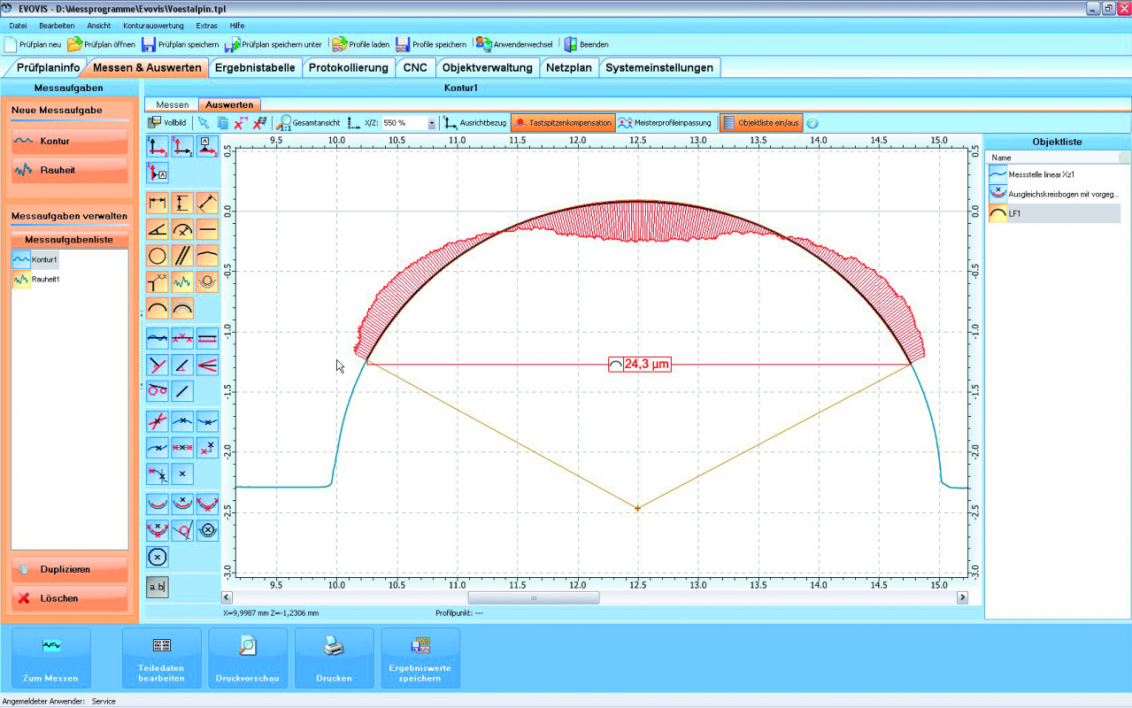This screenshot has height=708, width=1132.
Task: Switch to the Messen sub-tab
Action: point(172,104)
